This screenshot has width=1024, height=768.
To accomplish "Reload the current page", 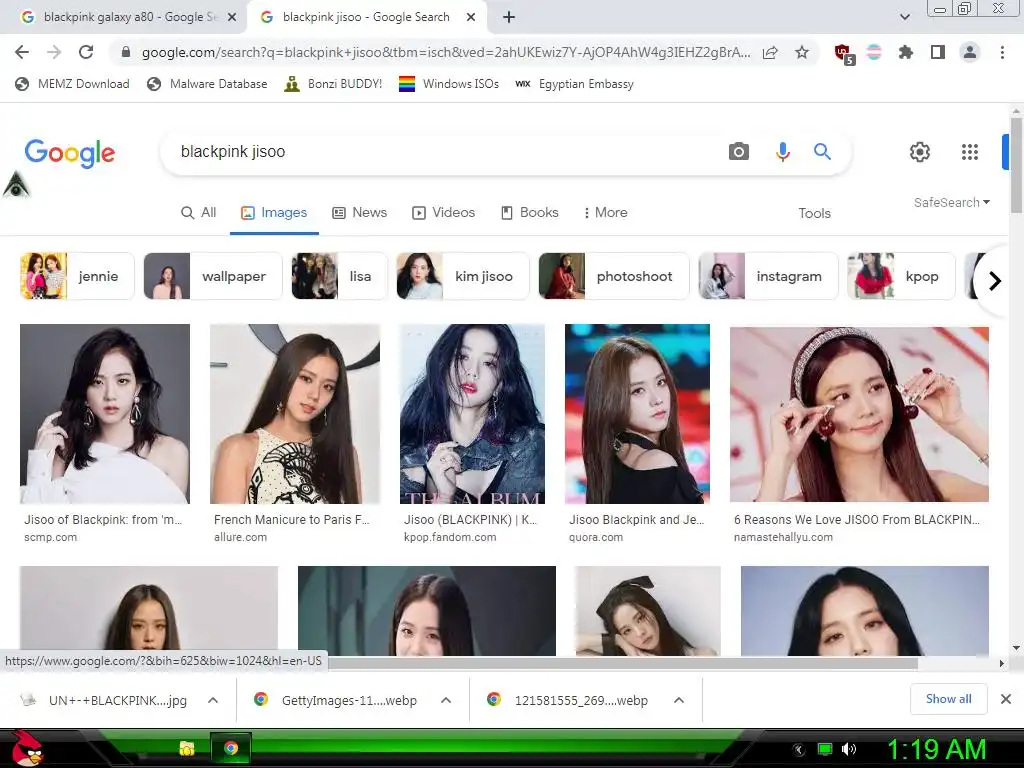I will point(86,52).
